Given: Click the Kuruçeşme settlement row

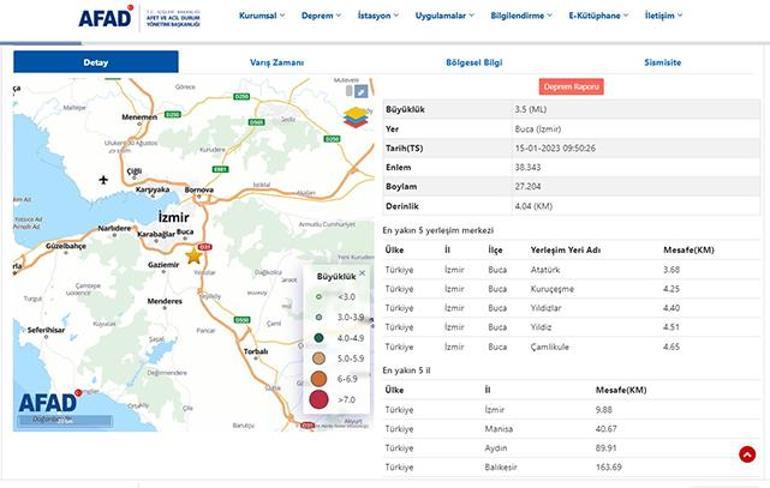Looking at the screenshot, I should tap(572, 289).
